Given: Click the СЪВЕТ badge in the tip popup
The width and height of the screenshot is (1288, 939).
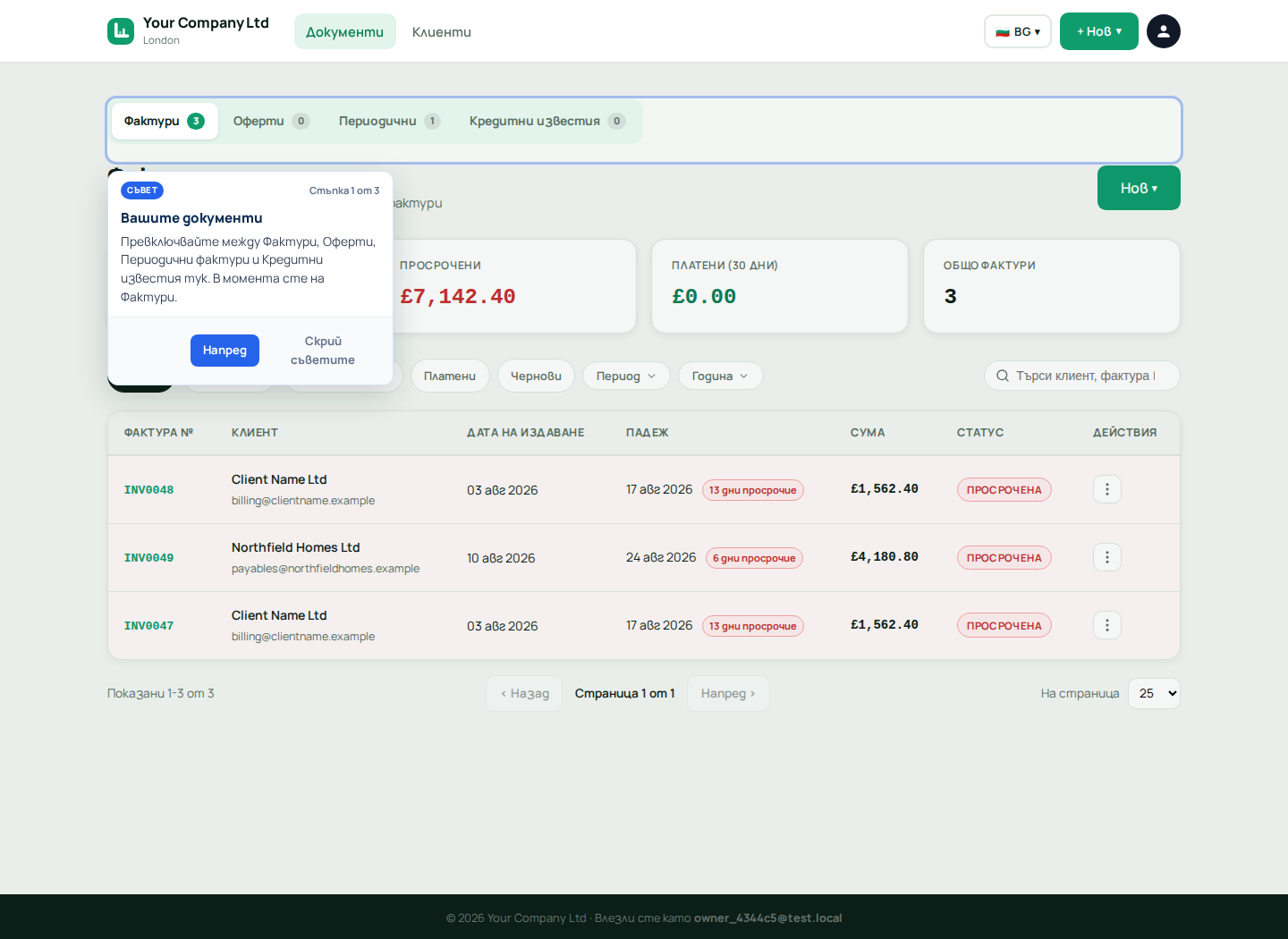Looking at the screenshot, I should (142, 190).
